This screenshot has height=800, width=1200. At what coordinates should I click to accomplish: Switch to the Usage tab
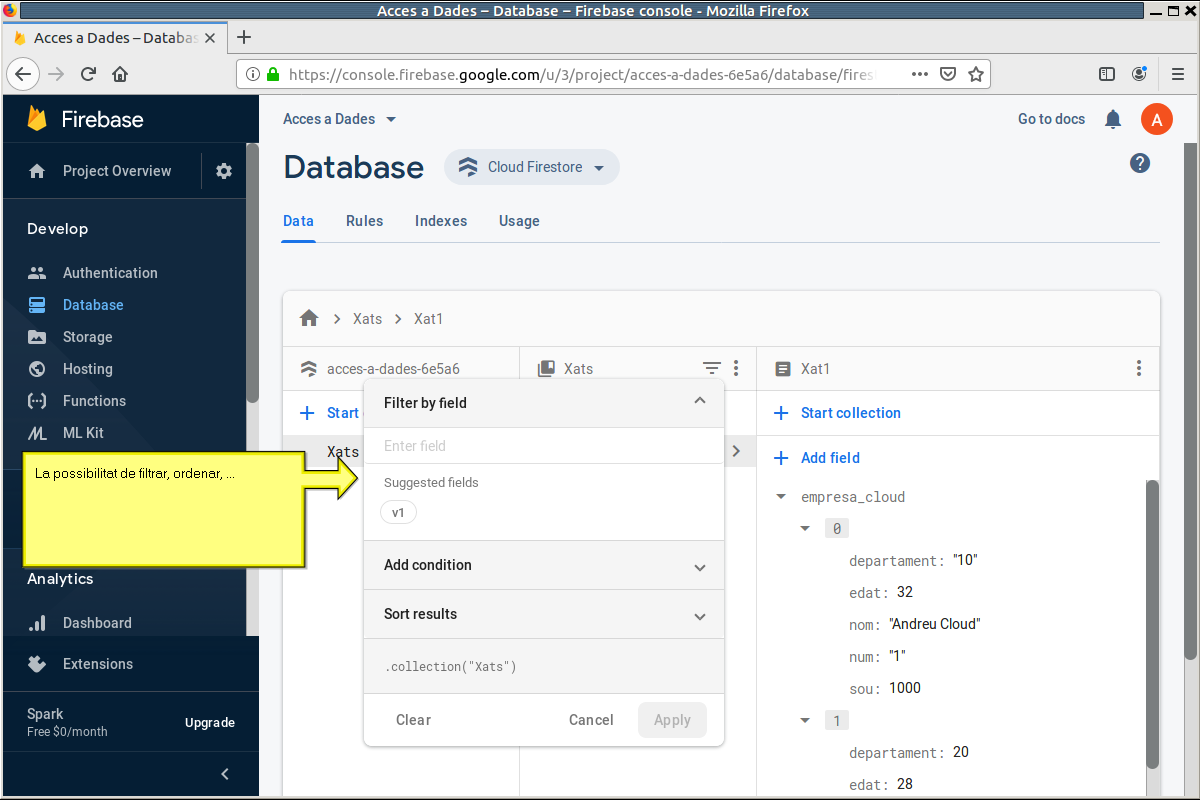tap(519, 221)
